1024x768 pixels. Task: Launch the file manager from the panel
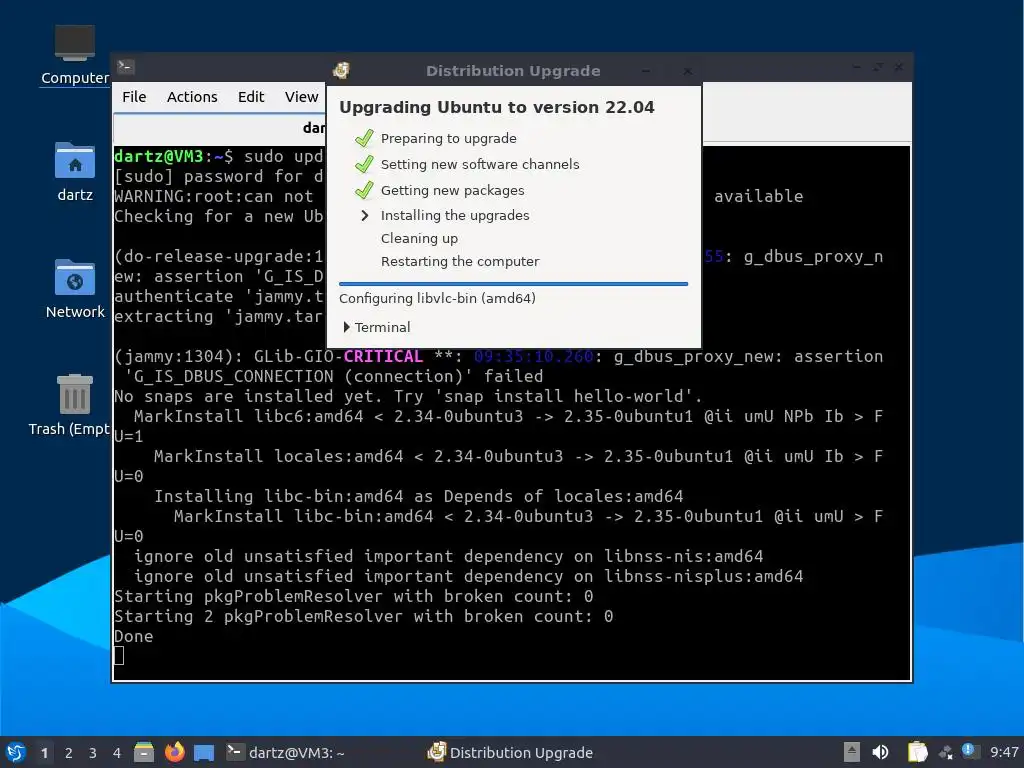tap(144, 752)
